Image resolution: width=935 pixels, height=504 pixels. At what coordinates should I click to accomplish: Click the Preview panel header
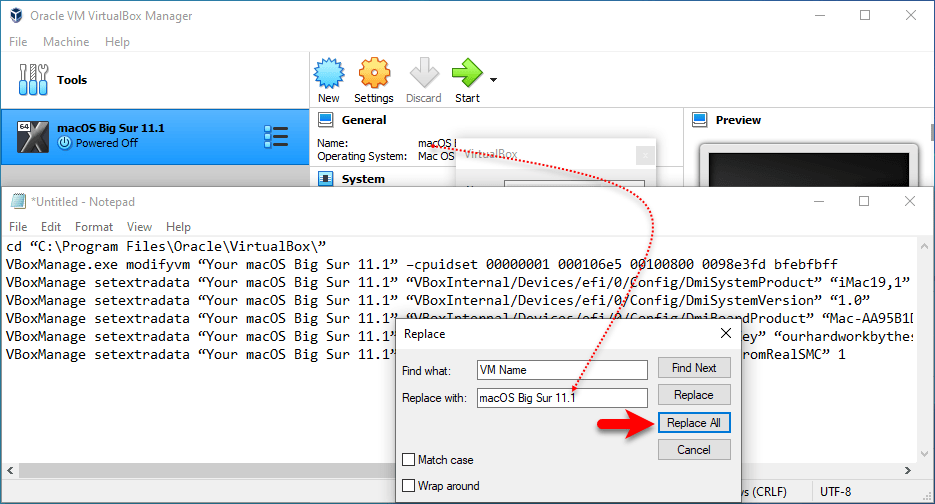[x=738, y=120]
